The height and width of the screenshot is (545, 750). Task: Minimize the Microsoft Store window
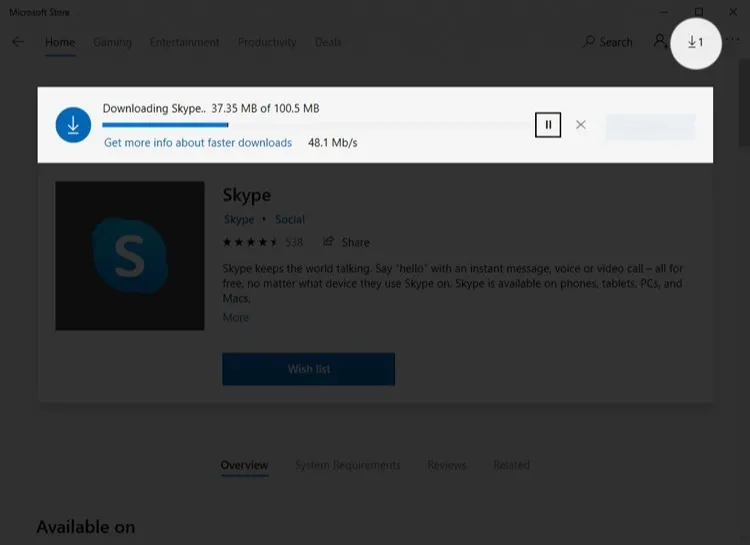tap(665, 12)
